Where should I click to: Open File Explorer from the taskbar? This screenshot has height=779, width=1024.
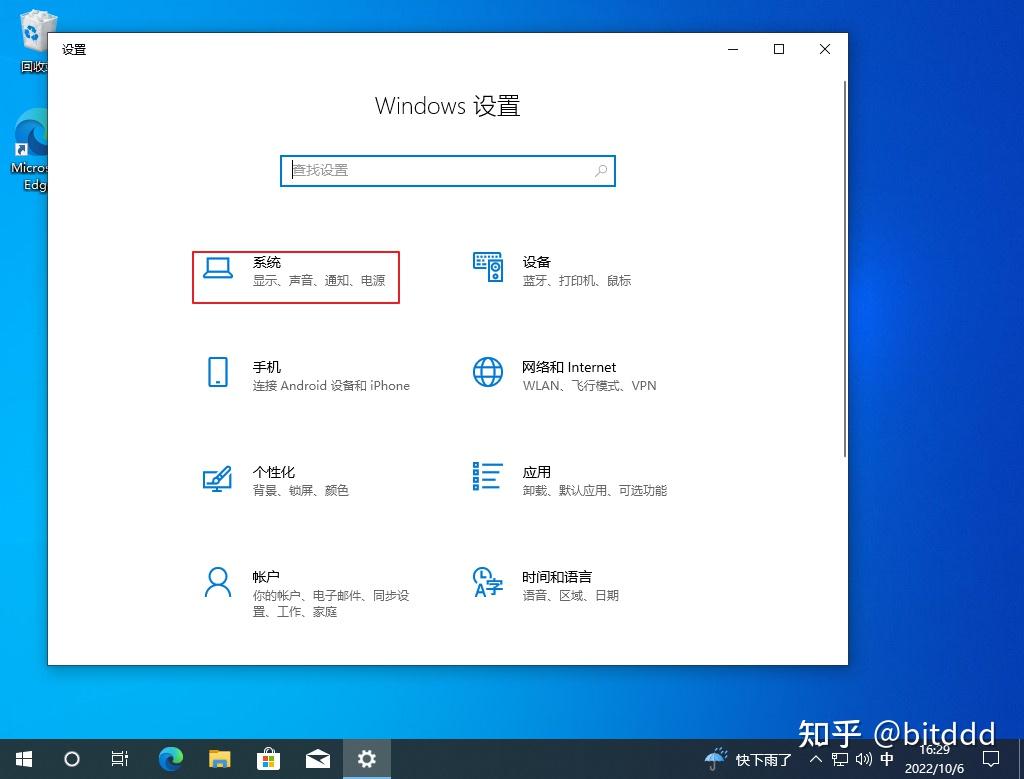219,759
